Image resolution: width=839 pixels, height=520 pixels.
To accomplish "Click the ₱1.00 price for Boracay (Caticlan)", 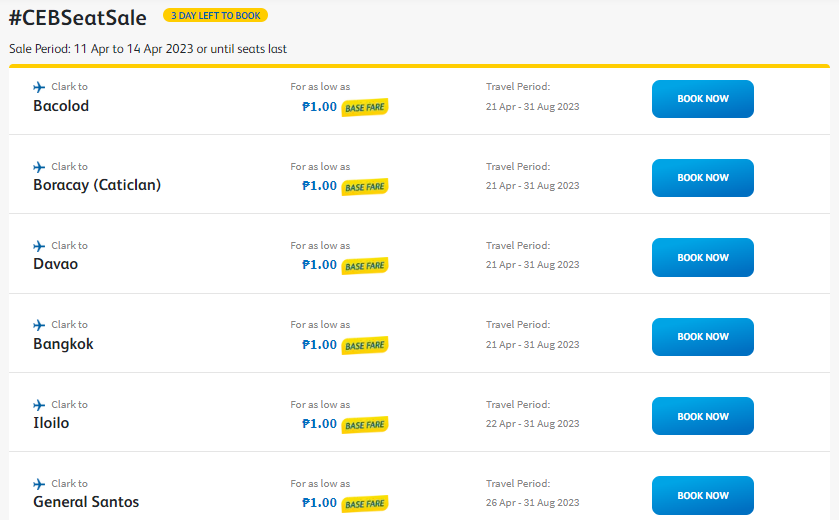I will 319,186.
